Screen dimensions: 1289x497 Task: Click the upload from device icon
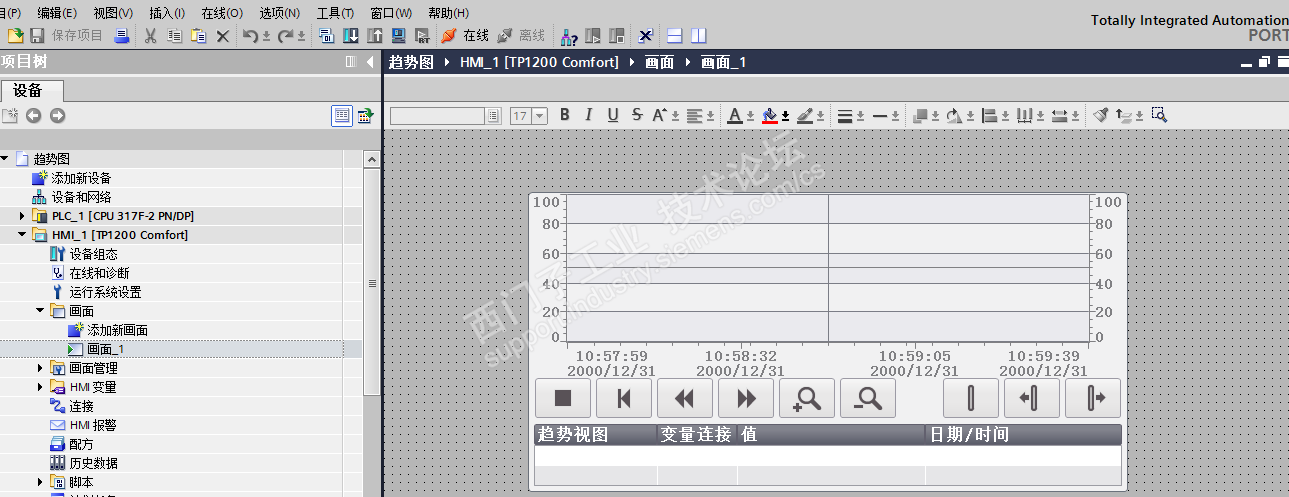pyautogui.click(x=374, y=36)
